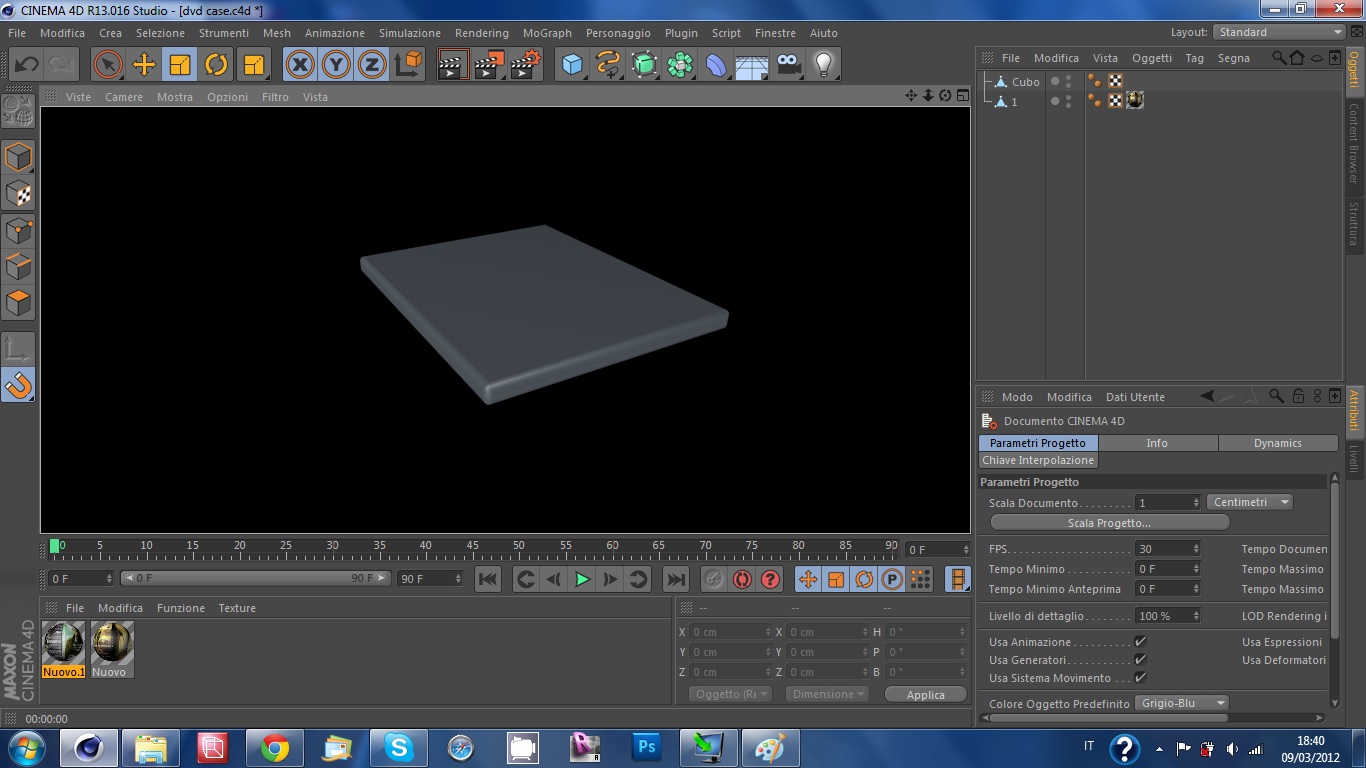The height and width of the screenshot is (768, 1366).
Task: Switch to the Dynamics tab
Action: 1277,443
